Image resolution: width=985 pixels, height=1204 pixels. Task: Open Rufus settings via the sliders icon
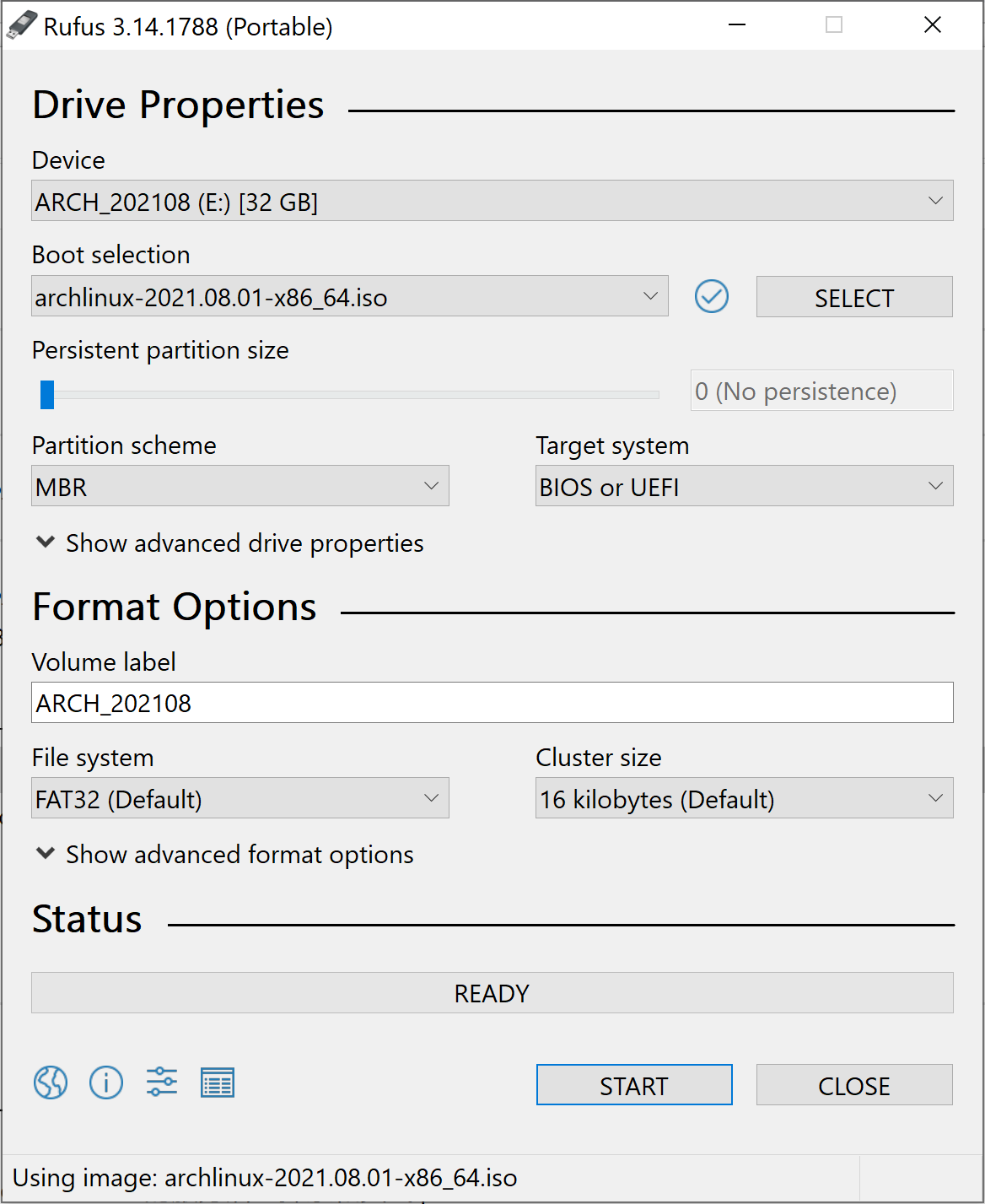pyautogui.click(x=161, y=1083)
